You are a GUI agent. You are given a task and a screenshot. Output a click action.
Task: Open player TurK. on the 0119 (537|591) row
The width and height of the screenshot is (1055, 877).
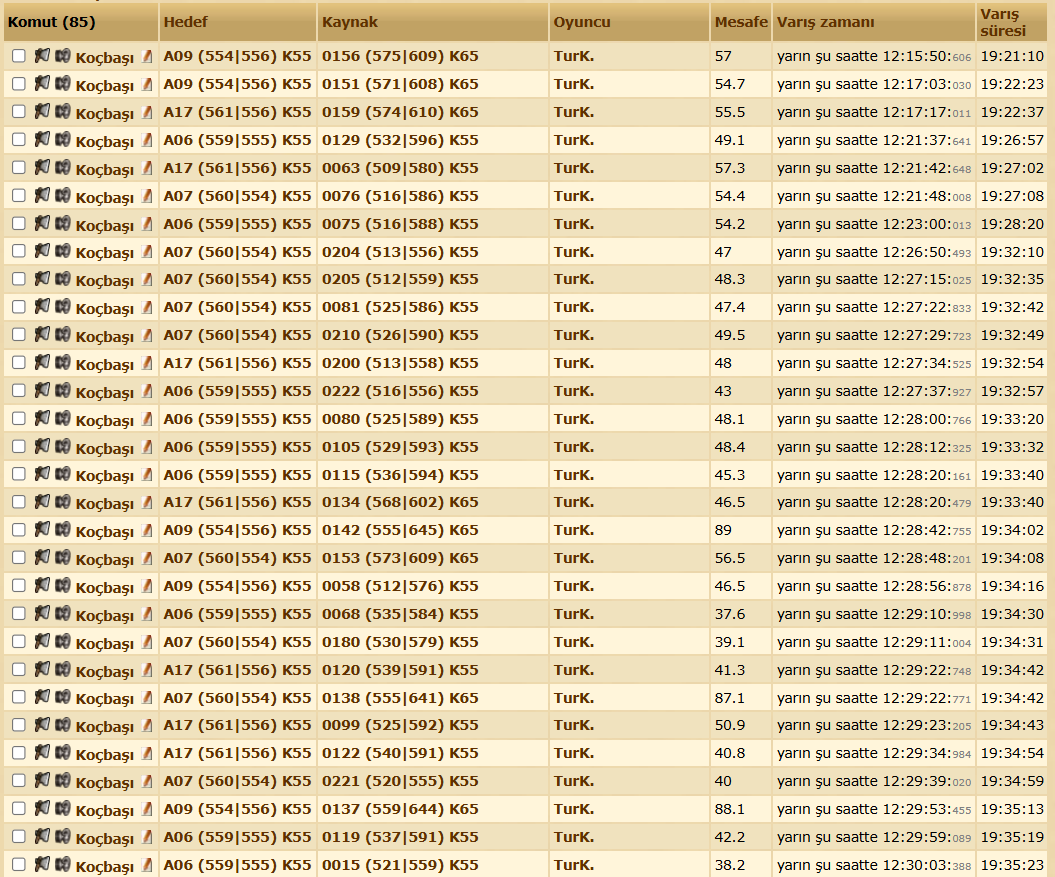point(574,837)
